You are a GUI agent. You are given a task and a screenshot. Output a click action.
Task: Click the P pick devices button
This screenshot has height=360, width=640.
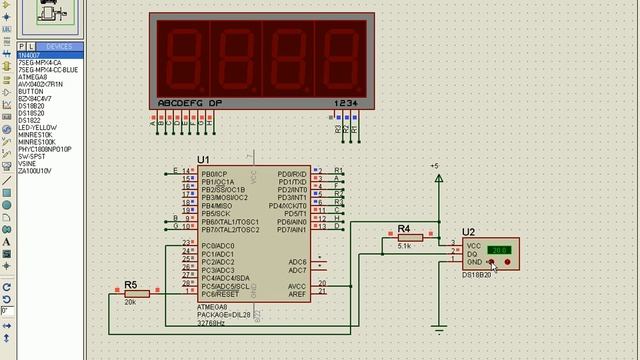tap(22, 47)
